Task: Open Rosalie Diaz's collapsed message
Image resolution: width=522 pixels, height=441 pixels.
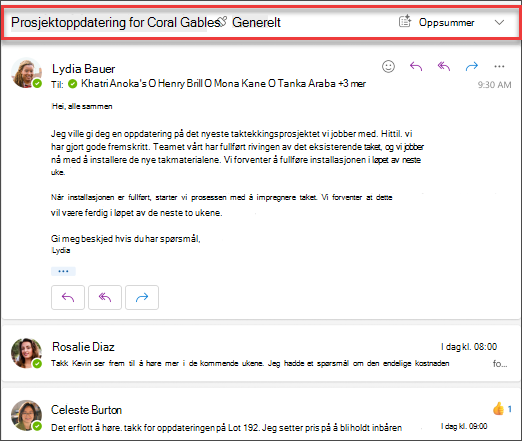Action: [x=261, y=354]
